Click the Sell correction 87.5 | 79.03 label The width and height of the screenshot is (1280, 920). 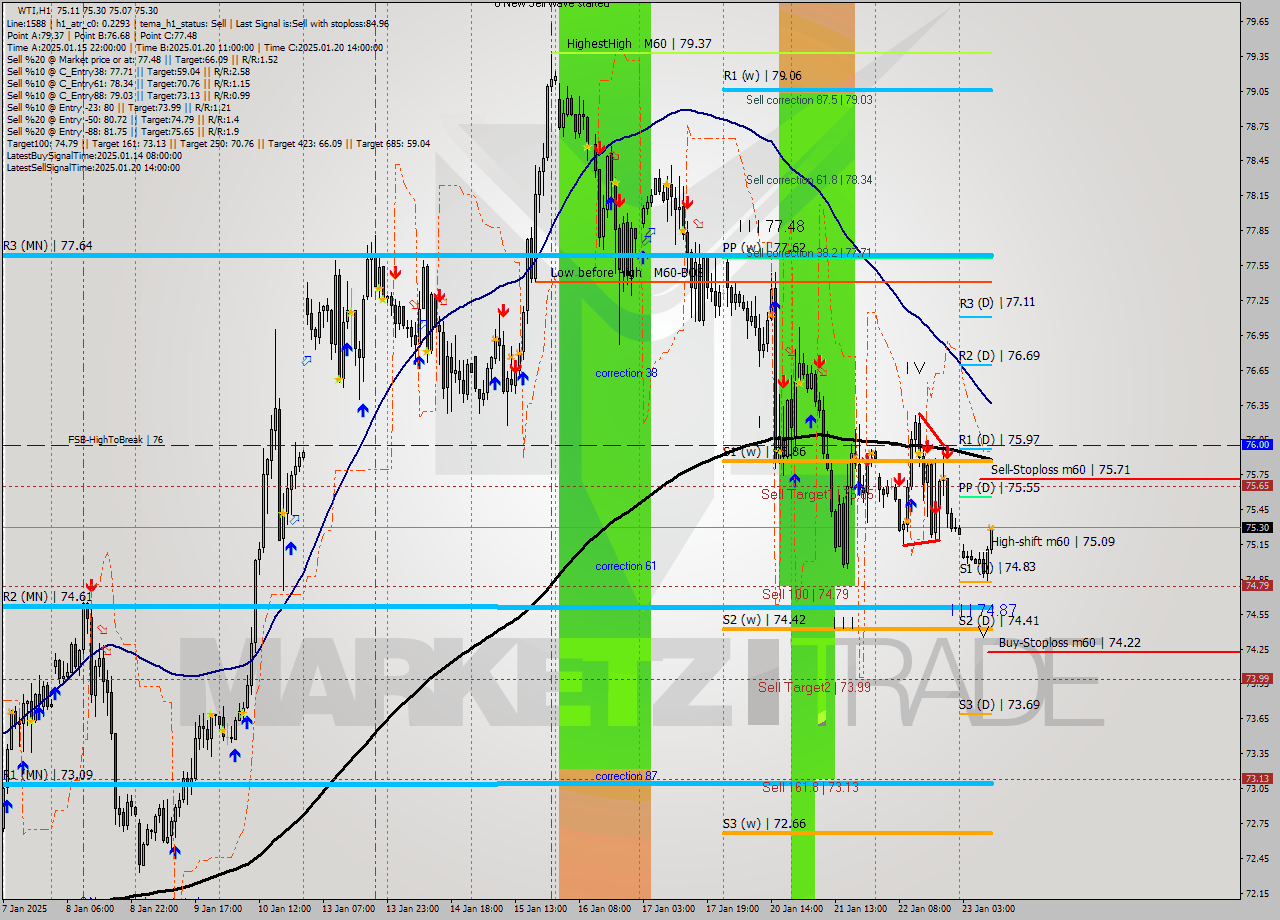pyautogui.click(x=809, y=99)
